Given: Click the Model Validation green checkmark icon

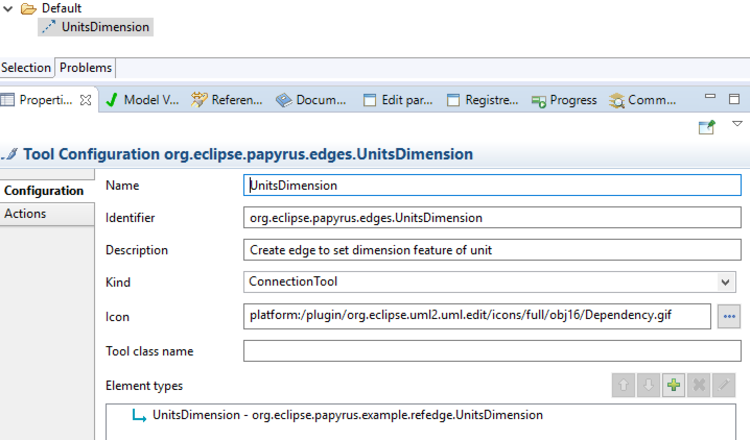Looking at the screenshot, I should click(x=111, y=99).
